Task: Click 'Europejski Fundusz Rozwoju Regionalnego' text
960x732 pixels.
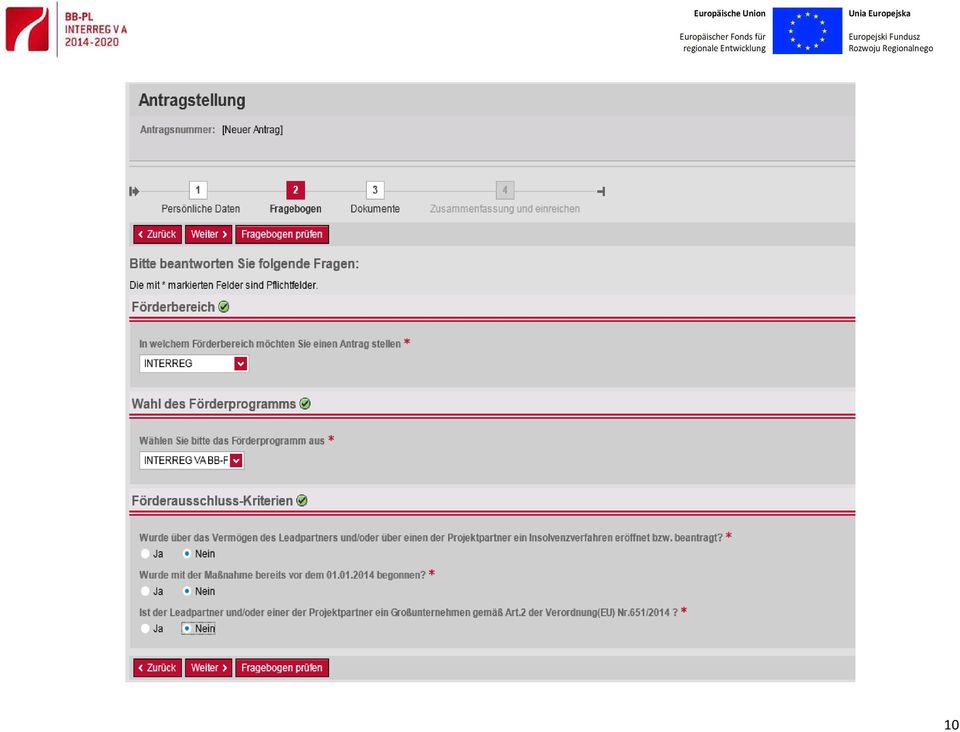Action: pos(891,43)
